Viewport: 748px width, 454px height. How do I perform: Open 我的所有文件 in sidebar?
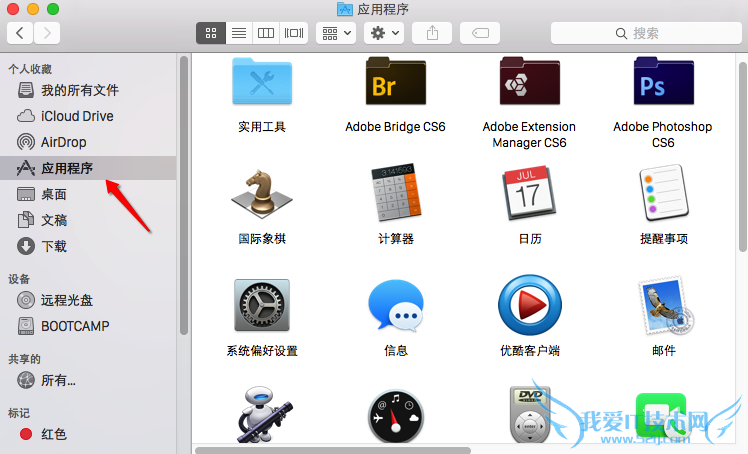pyautogui.click(x=88, y=90)
